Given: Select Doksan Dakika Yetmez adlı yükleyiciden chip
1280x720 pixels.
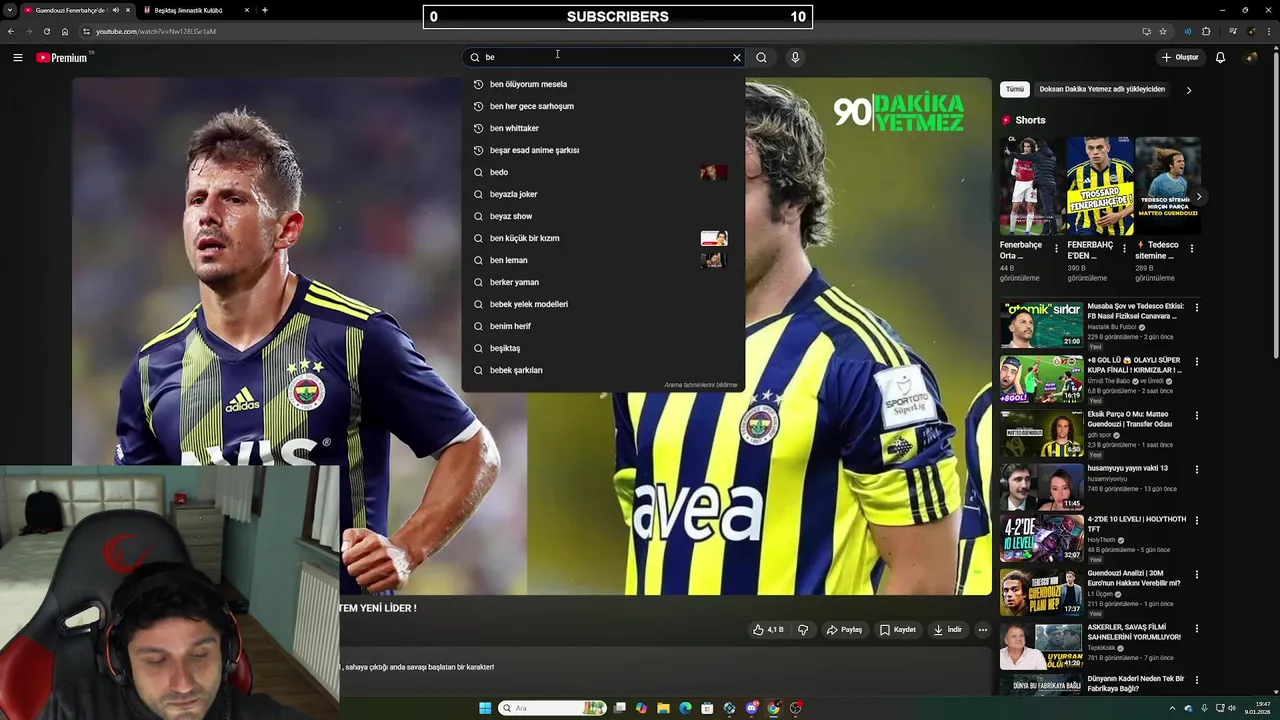Looking at the screenshot, I should pos(1102,89).
